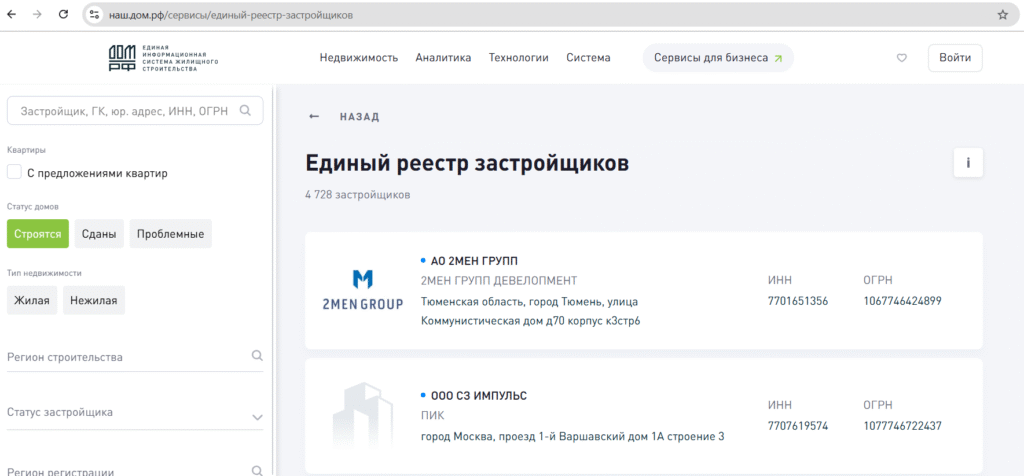Open the 'Аналитика' menu item
Screen dimensions: 1024x476
(x=443, y=58)
